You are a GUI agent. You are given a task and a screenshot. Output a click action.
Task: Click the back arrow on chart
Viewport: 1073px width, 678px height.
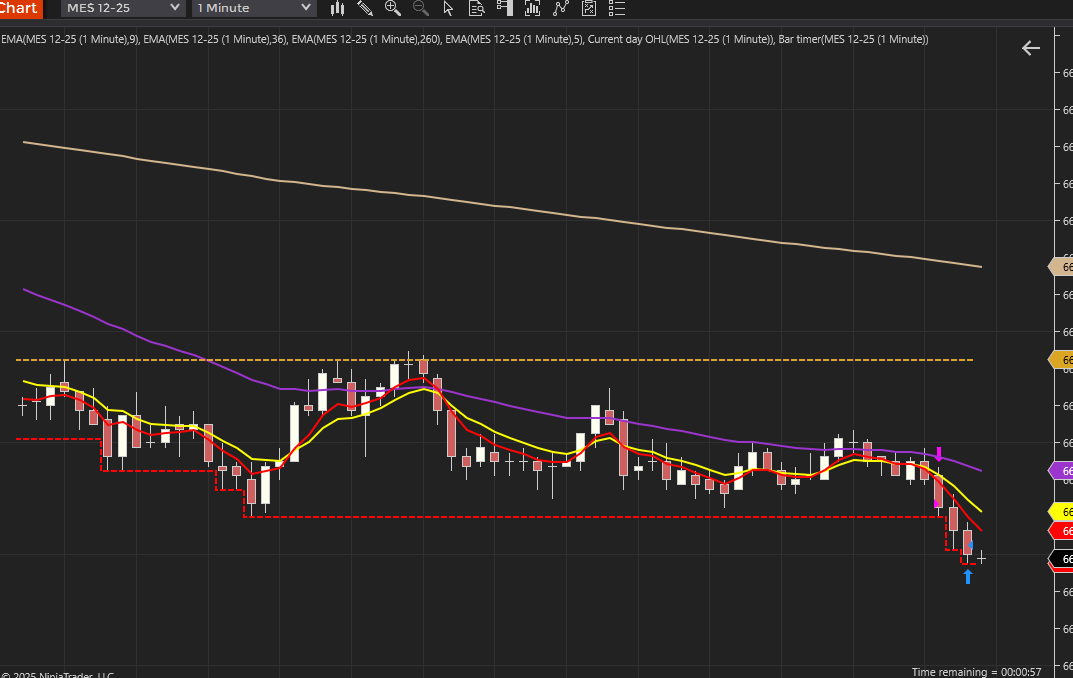pos(1031,48)
